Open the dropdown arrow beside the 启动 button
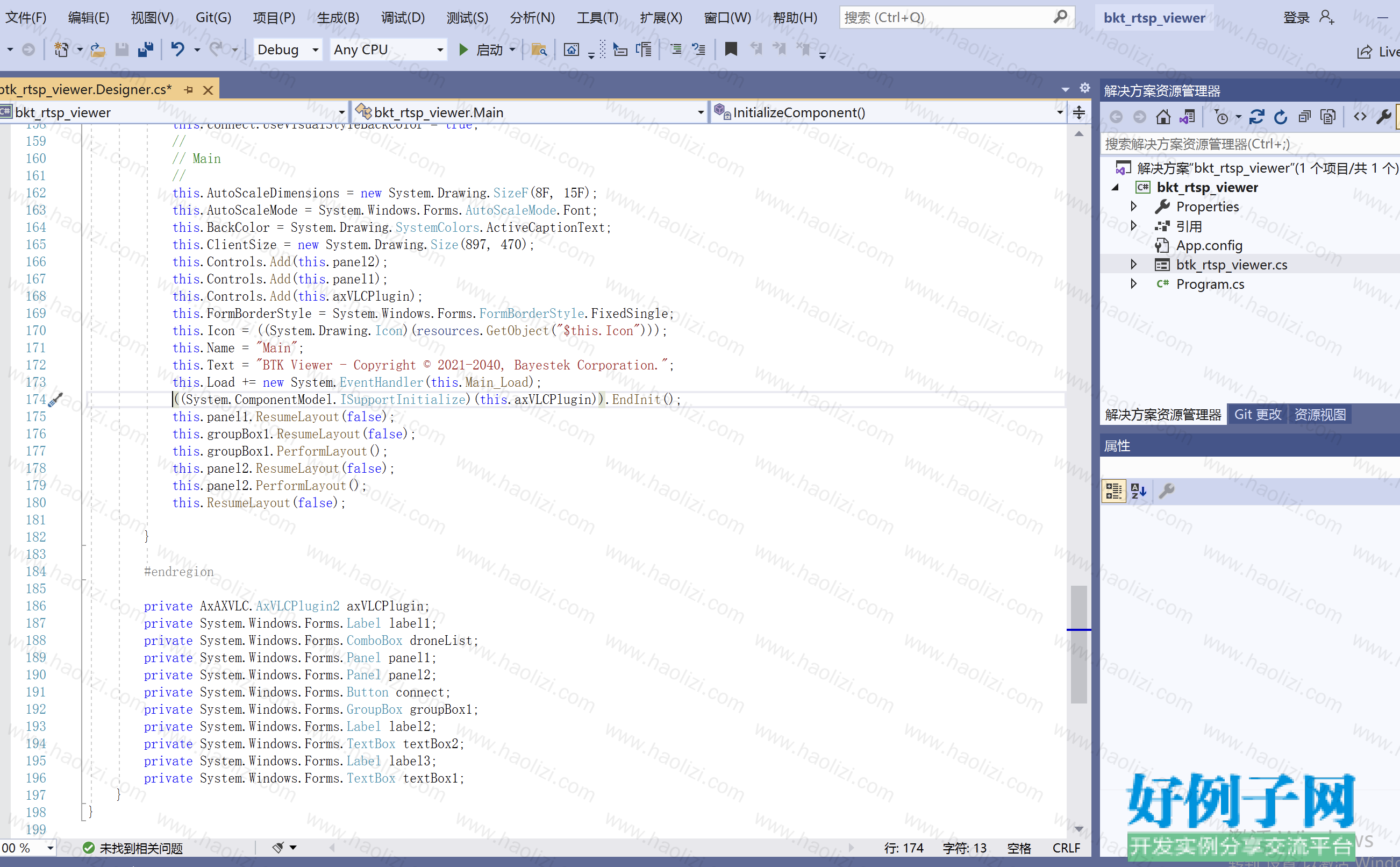This screenshot has height=867, width=1400. coord(512,50)
